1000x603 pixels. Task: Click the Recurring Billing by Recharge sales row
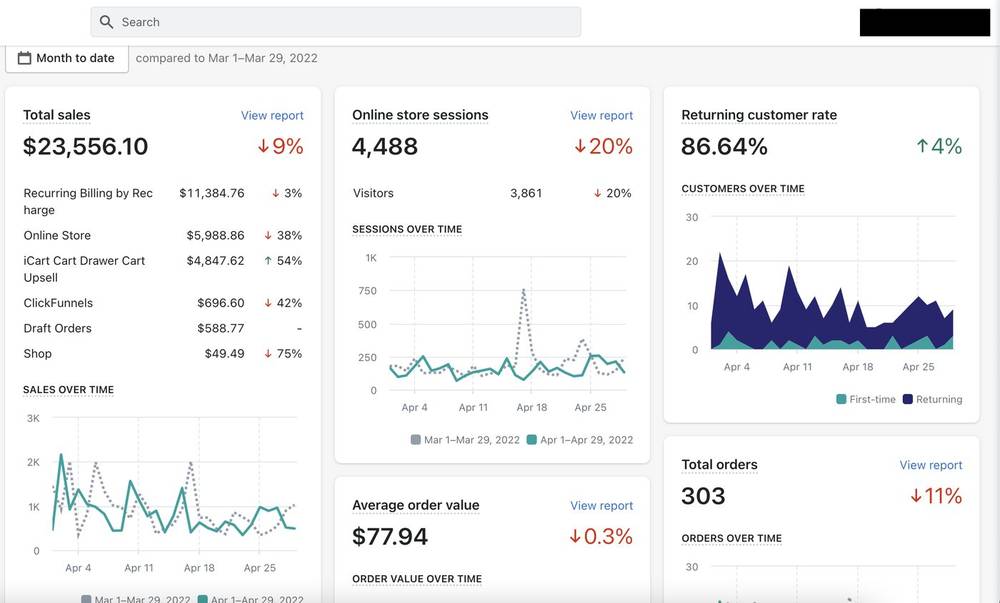163,201
